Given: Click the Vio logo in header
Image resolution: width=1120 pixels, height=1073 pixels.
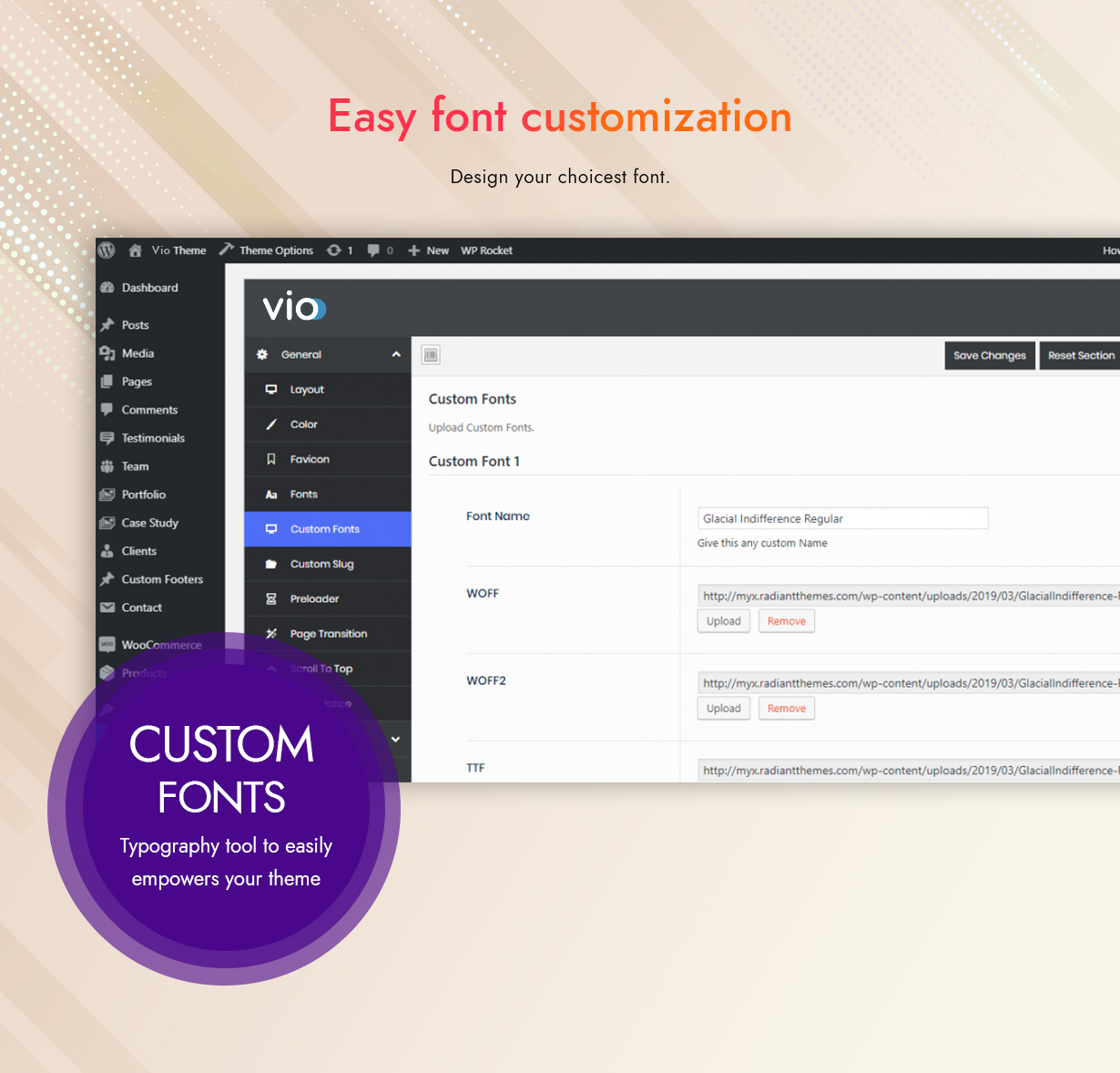Looking at the screenshot, I should tap(294, 307).
